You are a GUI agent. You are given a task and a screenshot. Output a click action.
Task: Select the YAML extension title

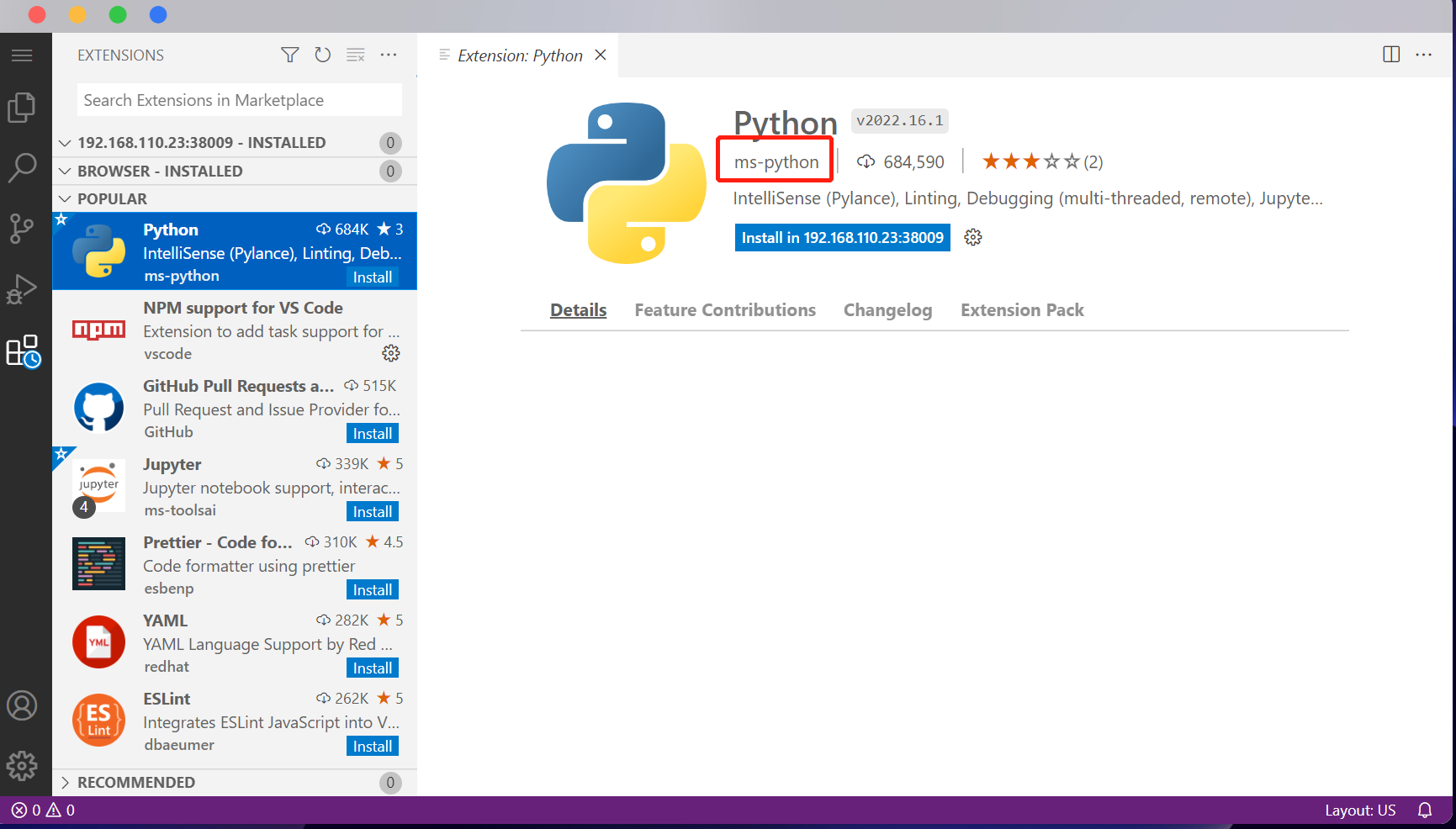coord(165,620)
